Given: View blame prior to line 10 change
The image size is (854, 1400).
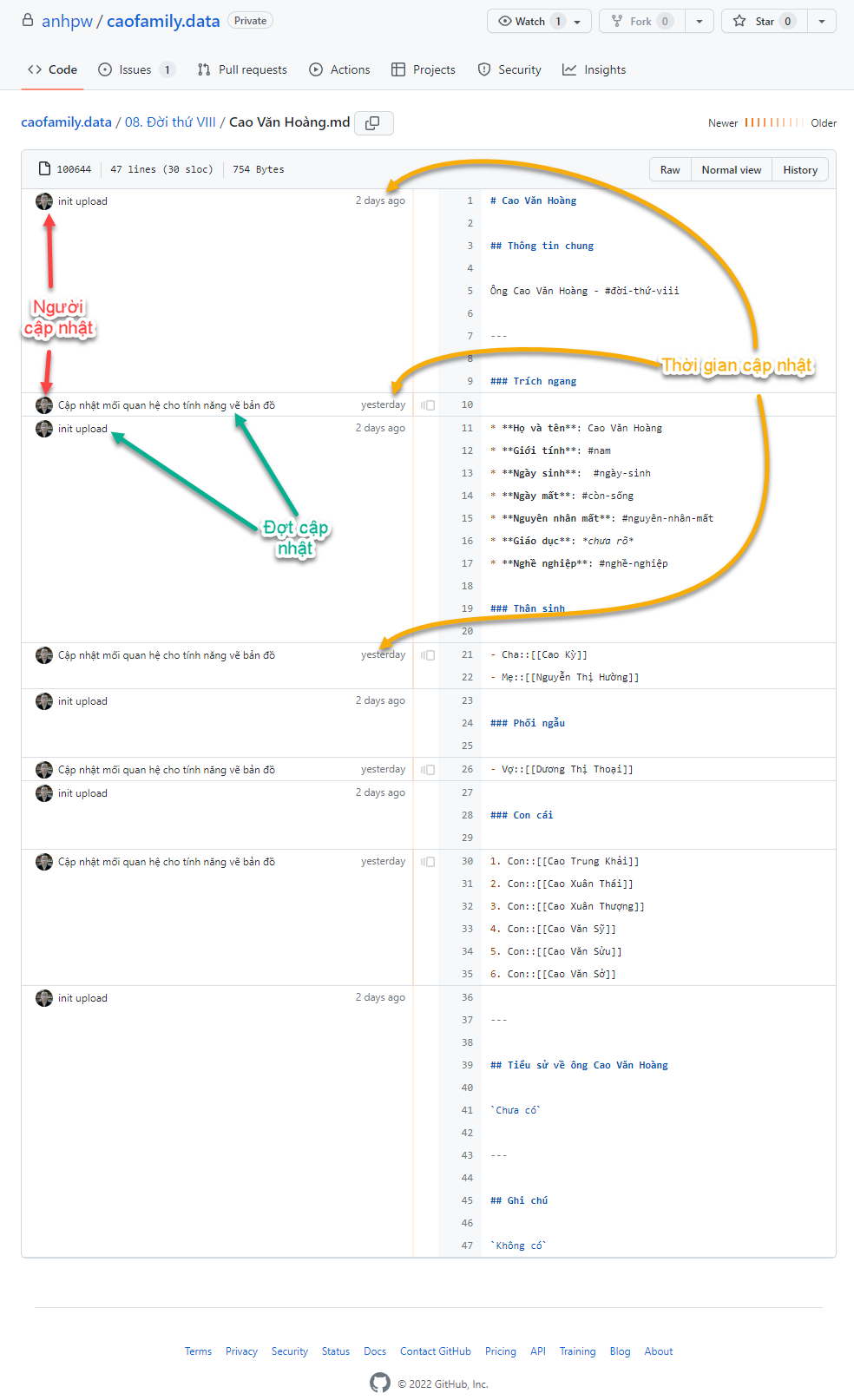Looking at the screenshot, I should (428, 405).
